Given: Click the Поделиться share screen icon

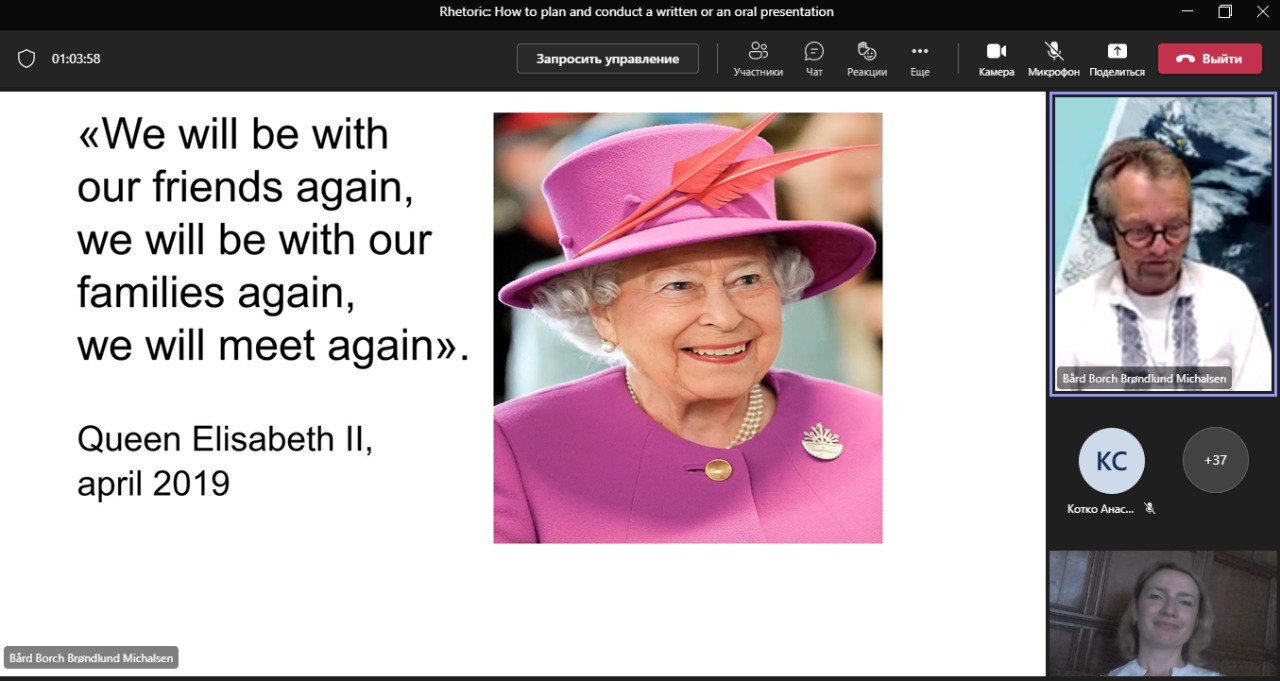Looking at the screenshot, I should (x=1116, y=58).
